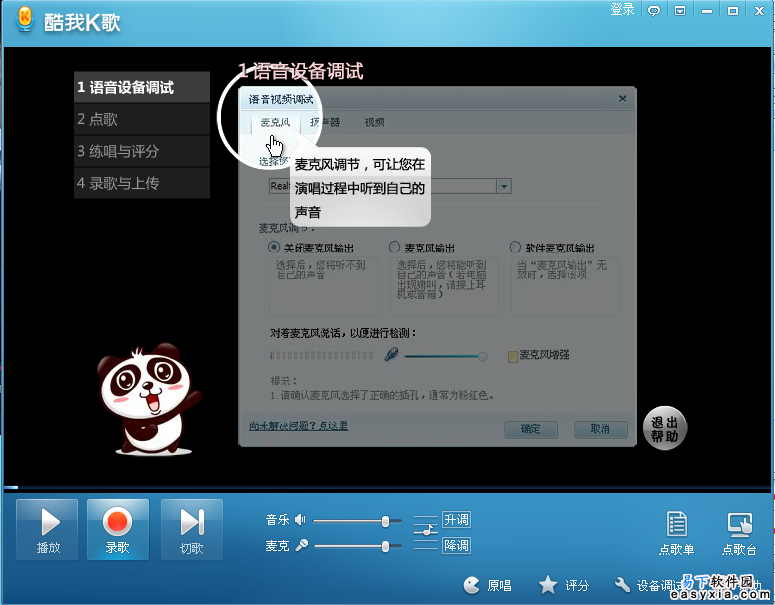The height and width of the screenshot is (605, 775).
Task: Switch to the 视频 tab
Action: [374, 122]
